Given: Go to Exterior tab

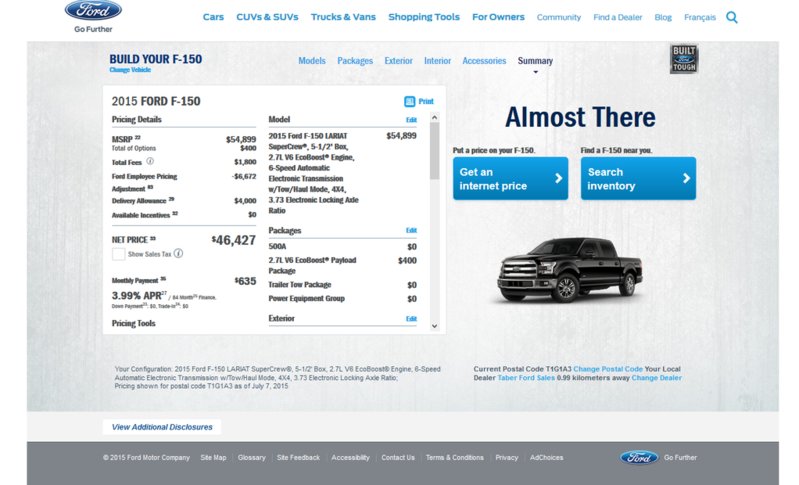Looking at the screenshot, I should click(x=398, y=61).
